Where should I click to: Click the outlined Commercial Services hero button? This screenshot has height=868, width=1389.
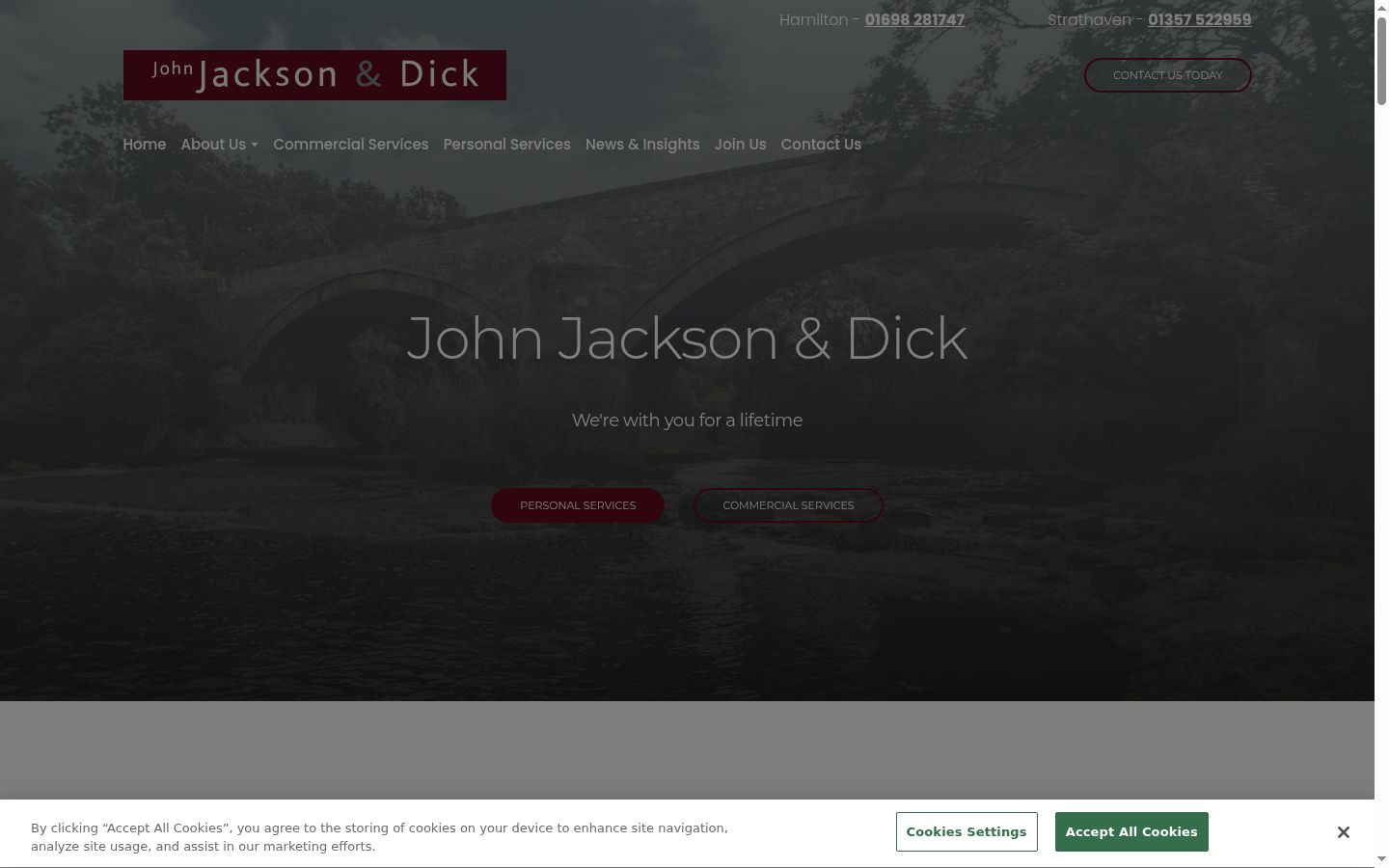[x=788, y=505]
